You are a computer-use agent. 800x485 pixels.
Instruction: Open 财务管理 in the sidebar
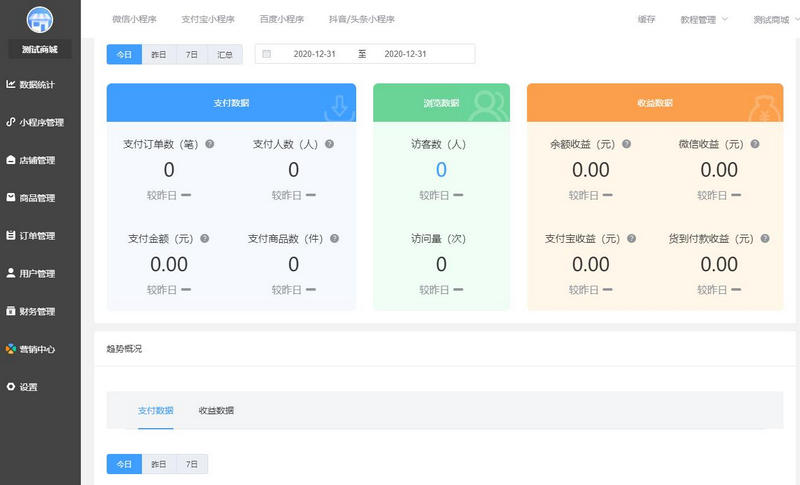[x=37, y=311]
